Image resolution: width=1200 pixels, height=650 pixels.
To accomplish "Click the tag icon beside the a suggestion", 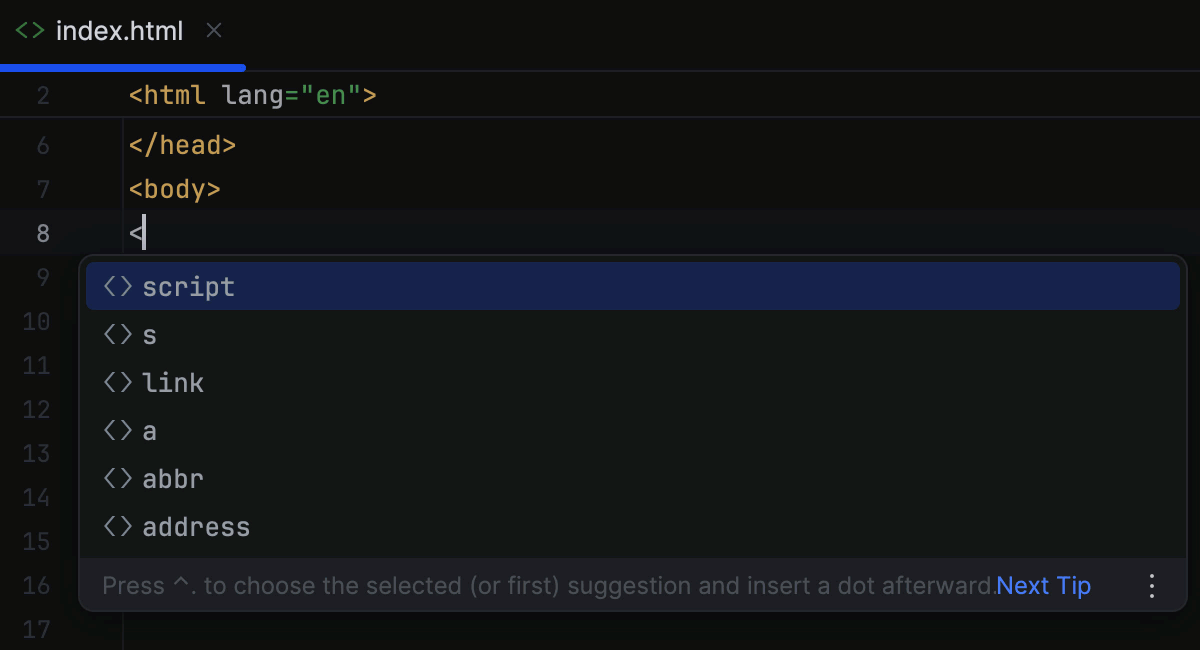I will tap(116, 430).
